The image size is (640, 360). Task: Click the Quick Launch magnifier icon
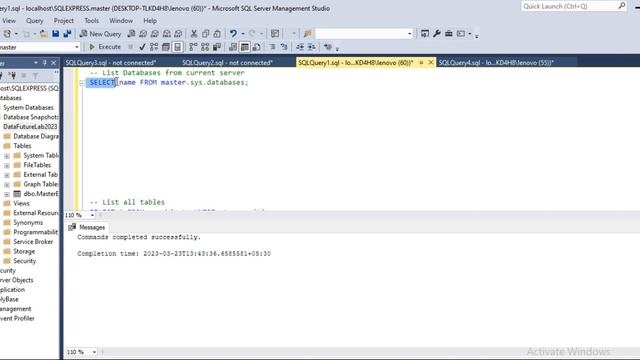622,6
